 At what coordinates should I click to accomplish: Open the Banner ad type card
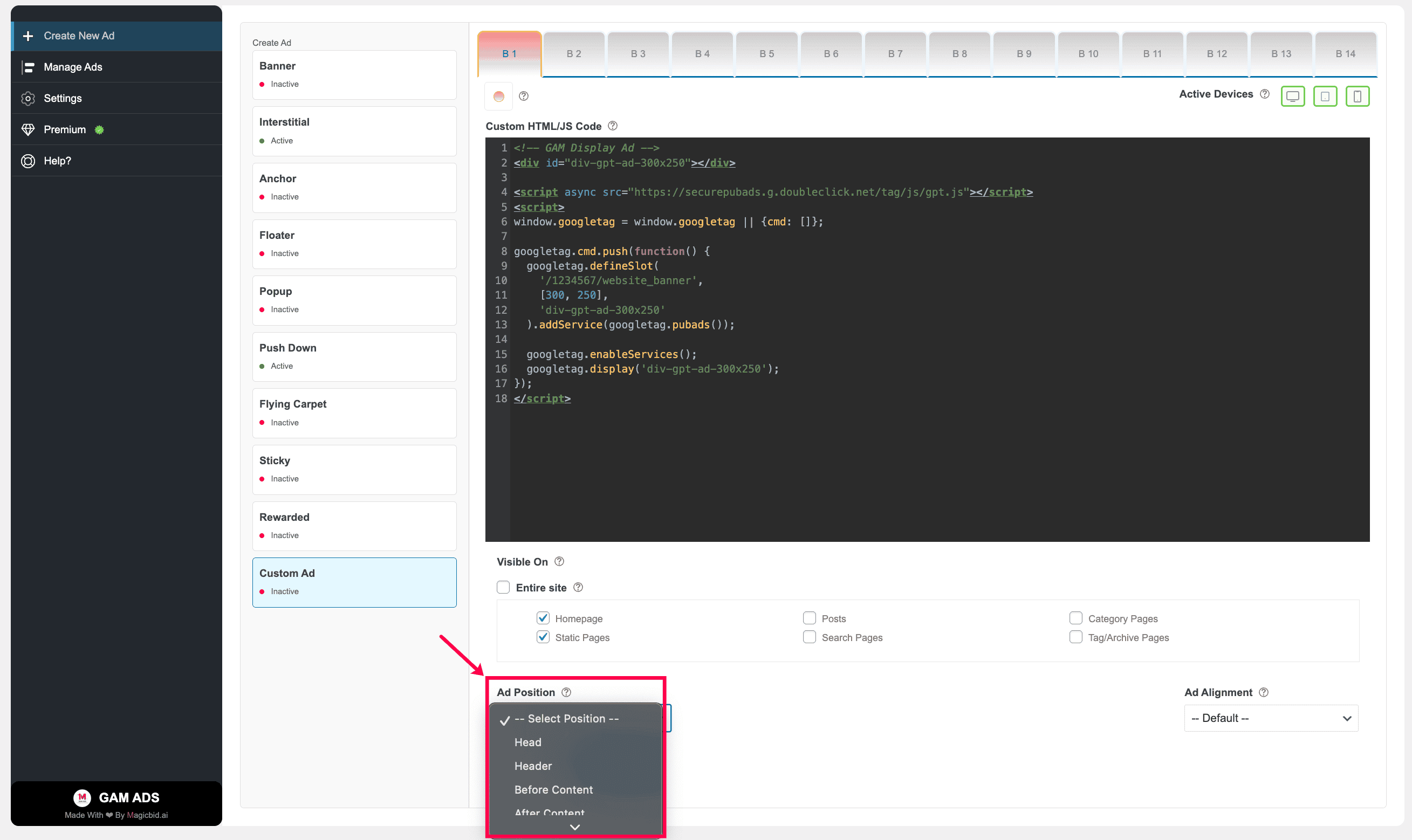(x=354, y=75)
